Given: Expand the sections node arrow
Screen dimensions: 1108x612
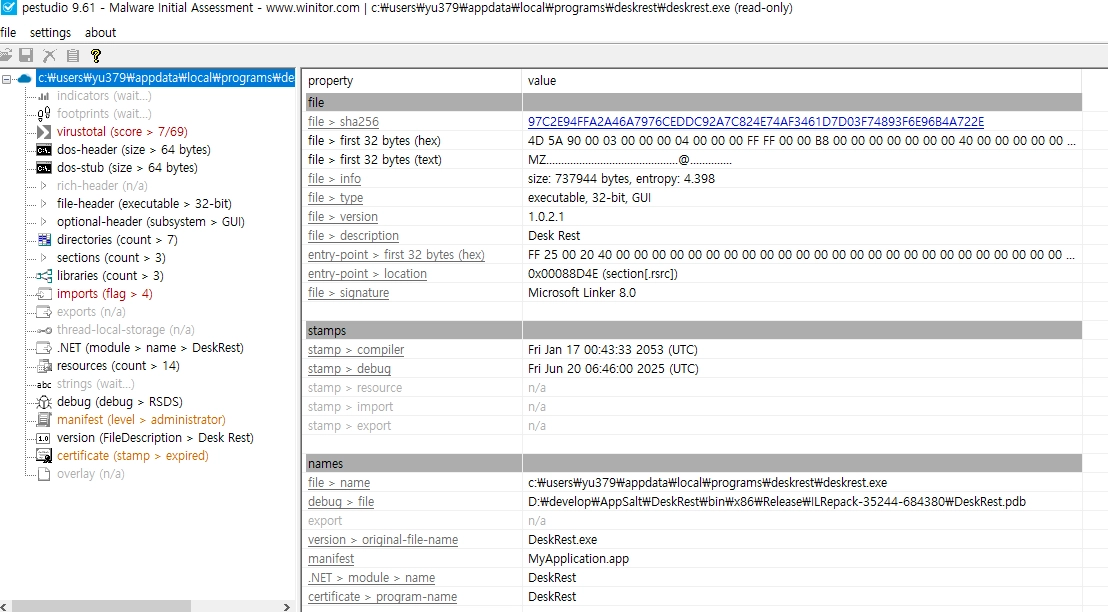Looking at the screenshot, I should [x=43, y=257].
